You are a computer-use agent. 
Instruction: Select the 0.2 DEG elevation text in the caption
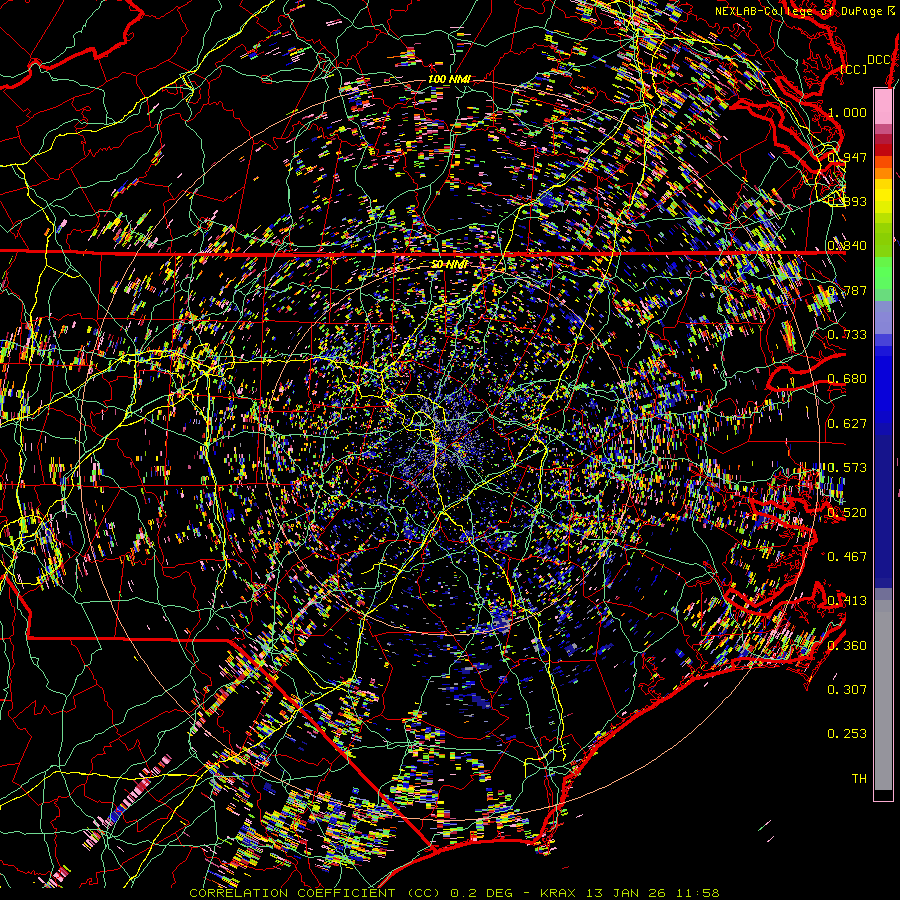(x=482, y=893)
